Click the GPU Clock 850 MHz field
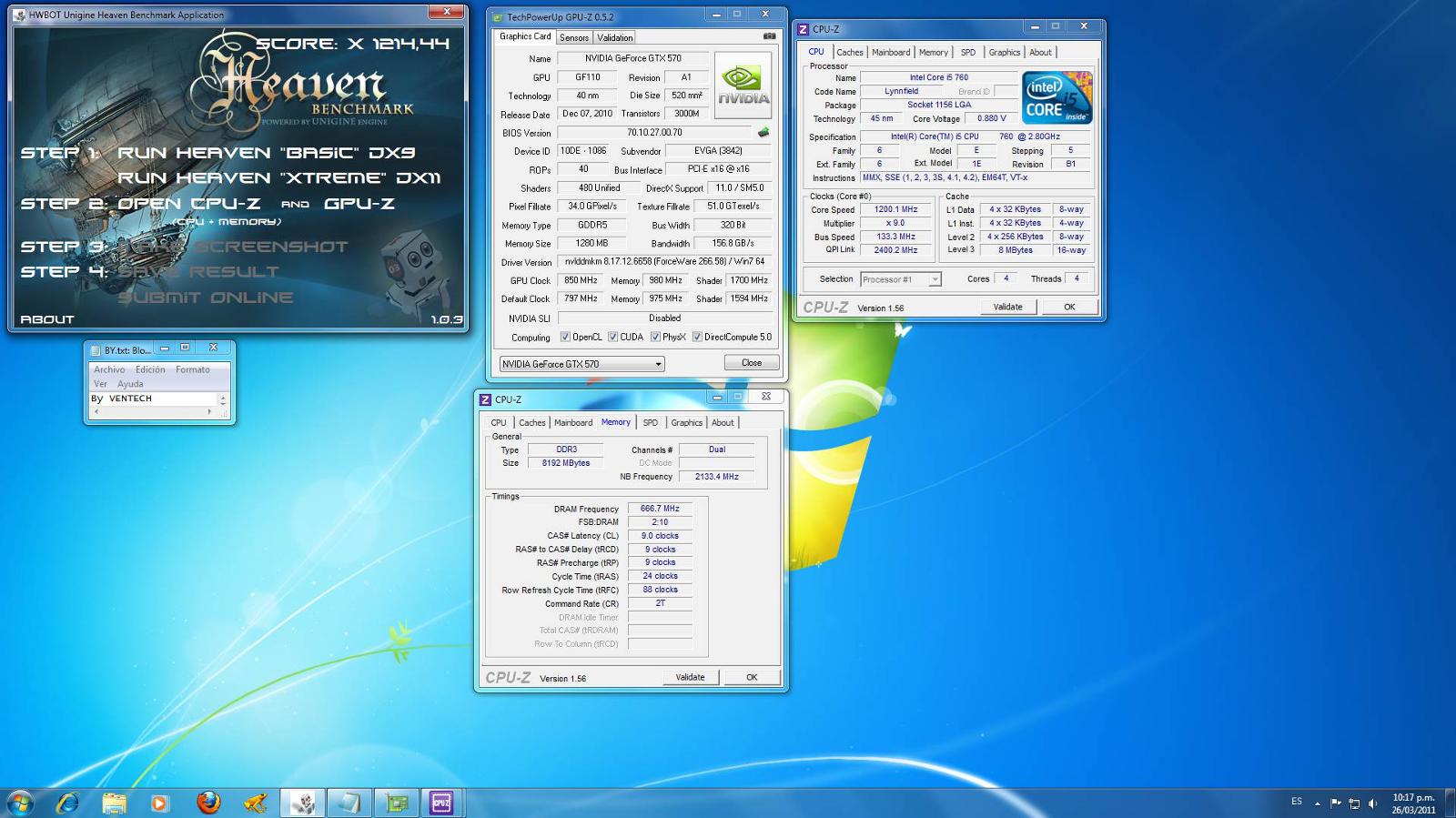Screen dimensions: 1456x818 tap(581, 280)
